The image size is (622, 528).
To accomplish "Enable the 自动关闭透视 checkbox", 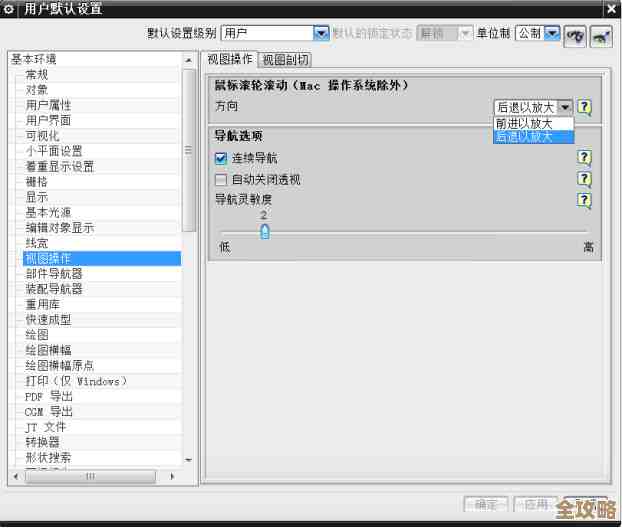I will (221, 180).
